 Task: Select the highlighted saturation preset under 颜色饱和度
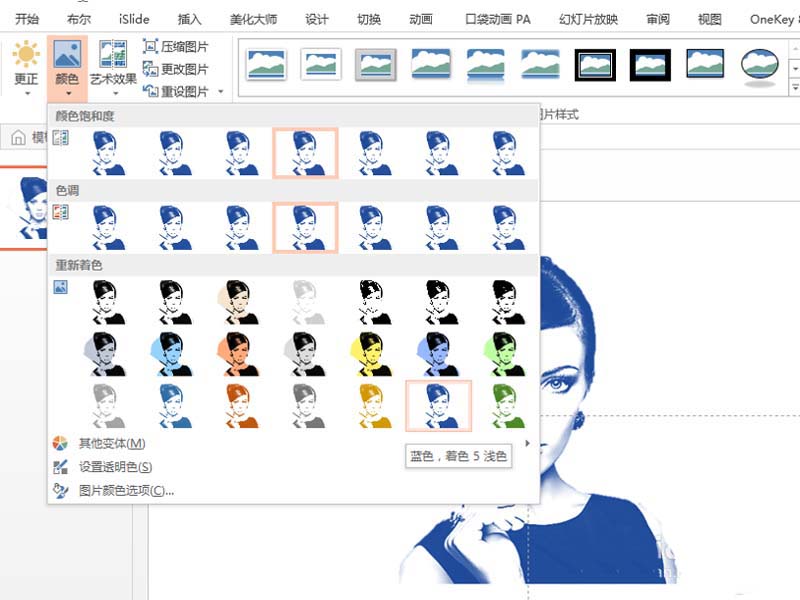point(305,153)
